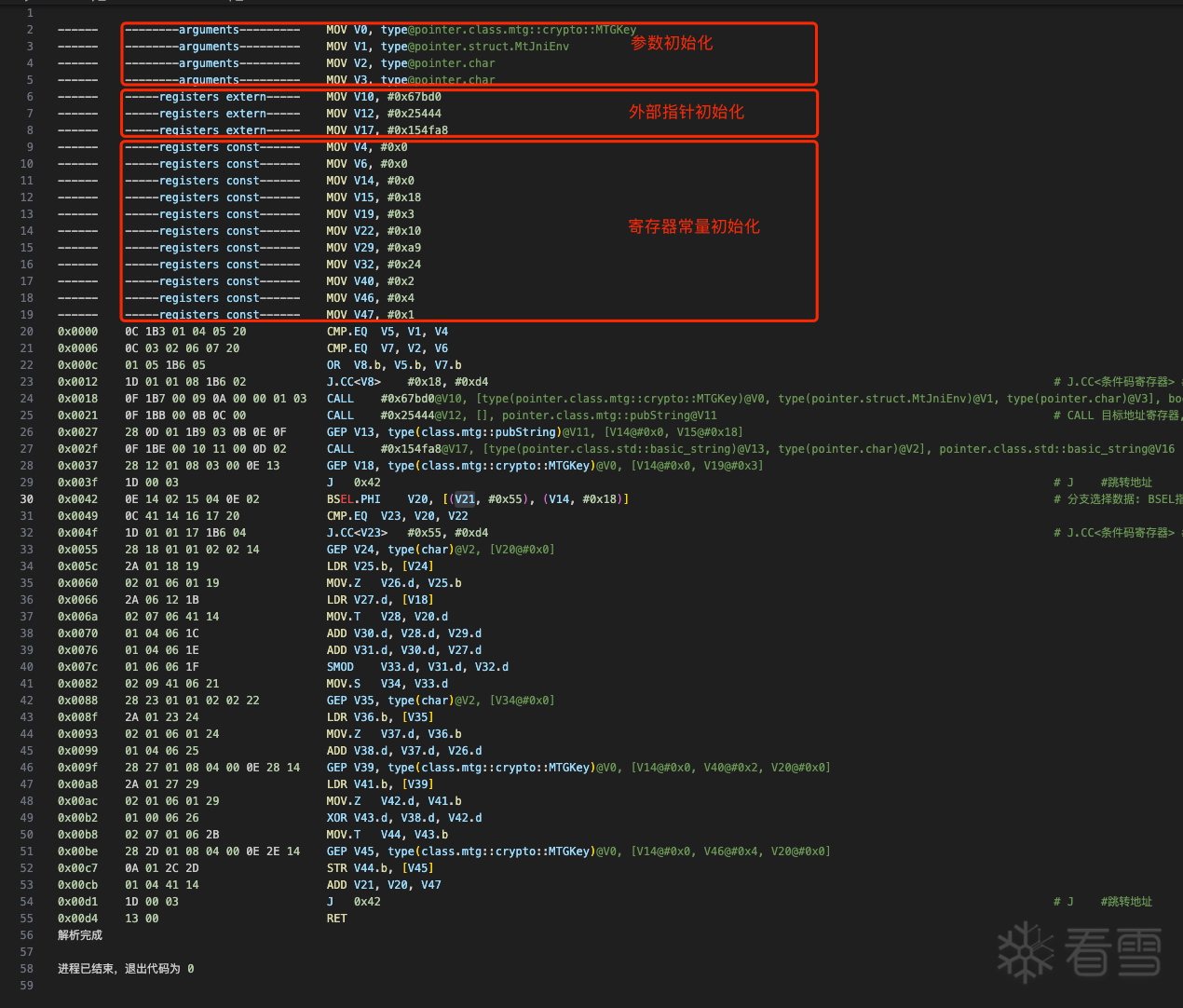Select line number 30 in the gutter

click(x=27, y=499)
